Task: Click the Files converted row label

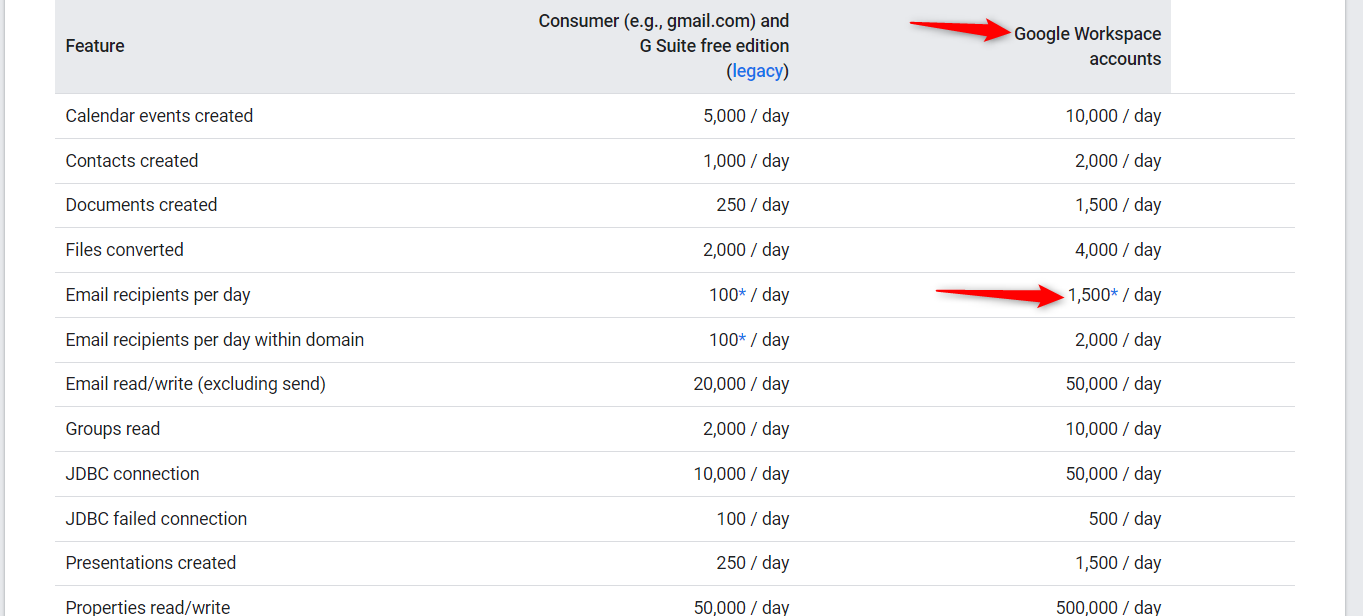Action: [x=125, y=250]
